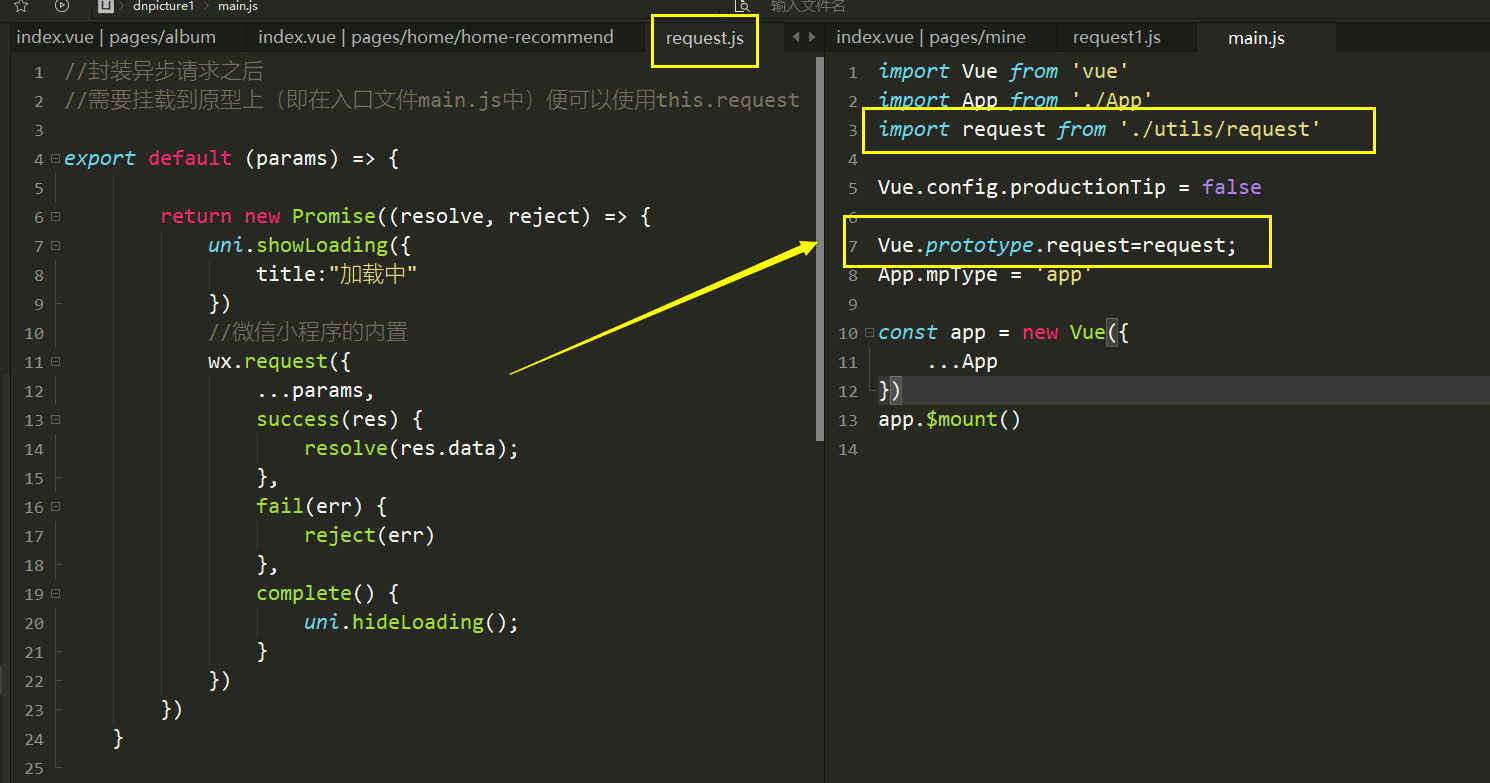Open dnpicture1 breadcrumb

163,6
